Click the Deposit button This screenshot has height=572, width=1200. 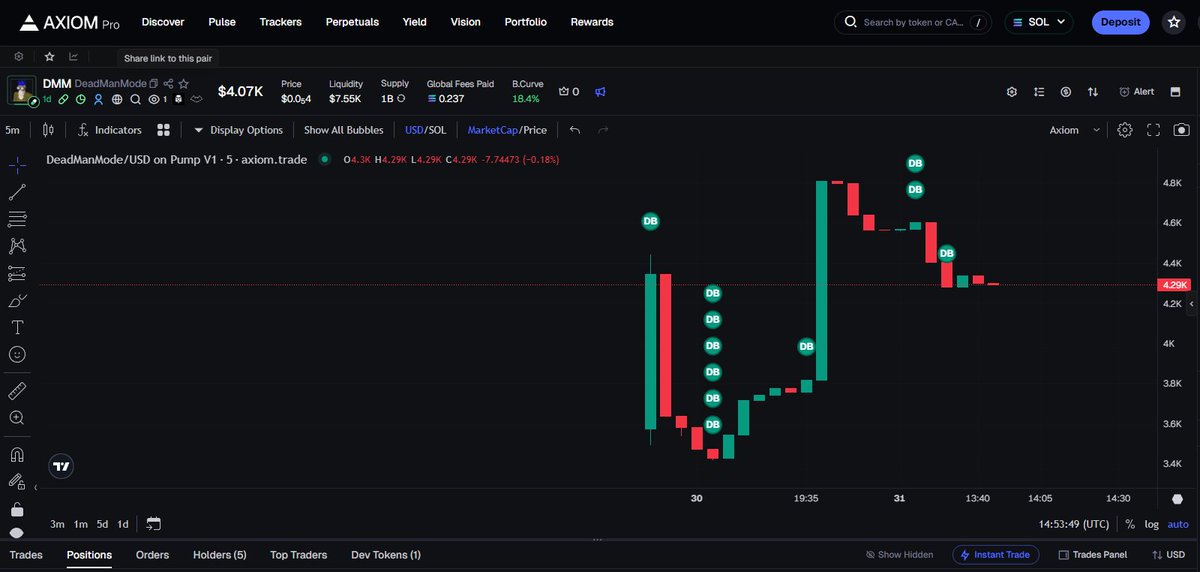(1120, 22)
